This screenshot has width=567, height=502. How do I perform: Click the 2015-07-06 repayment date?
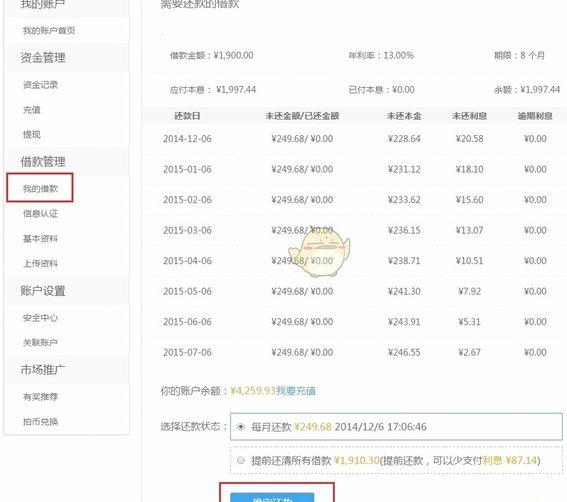point(187,352)
